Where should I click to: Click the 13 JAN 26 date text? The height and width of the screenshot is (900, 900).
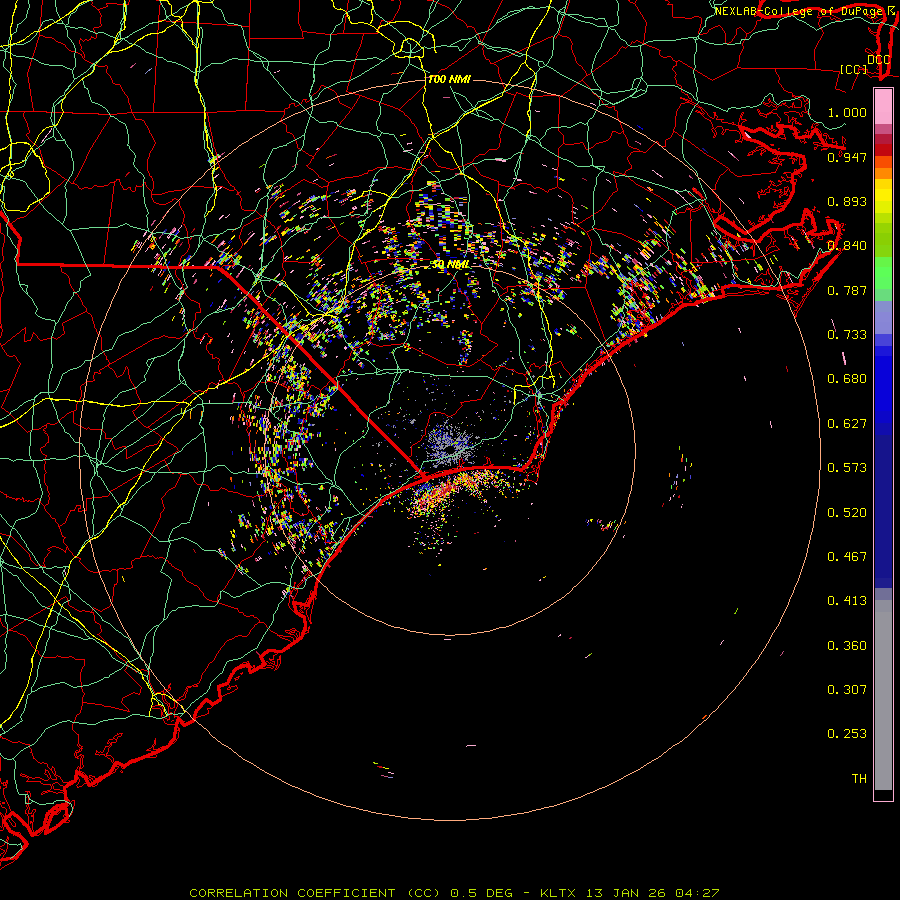626,893
